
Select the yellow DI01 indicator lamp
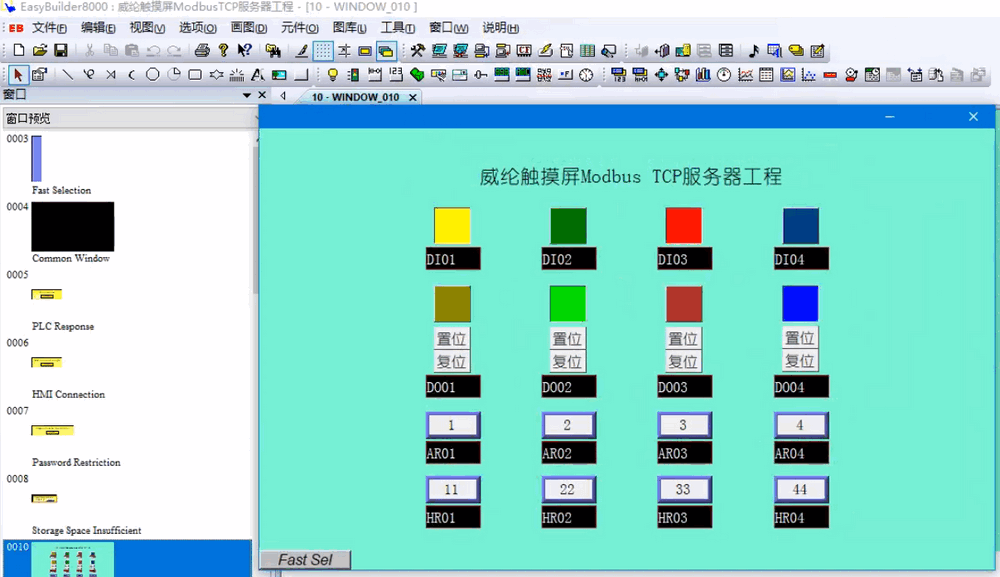[452, 226]
